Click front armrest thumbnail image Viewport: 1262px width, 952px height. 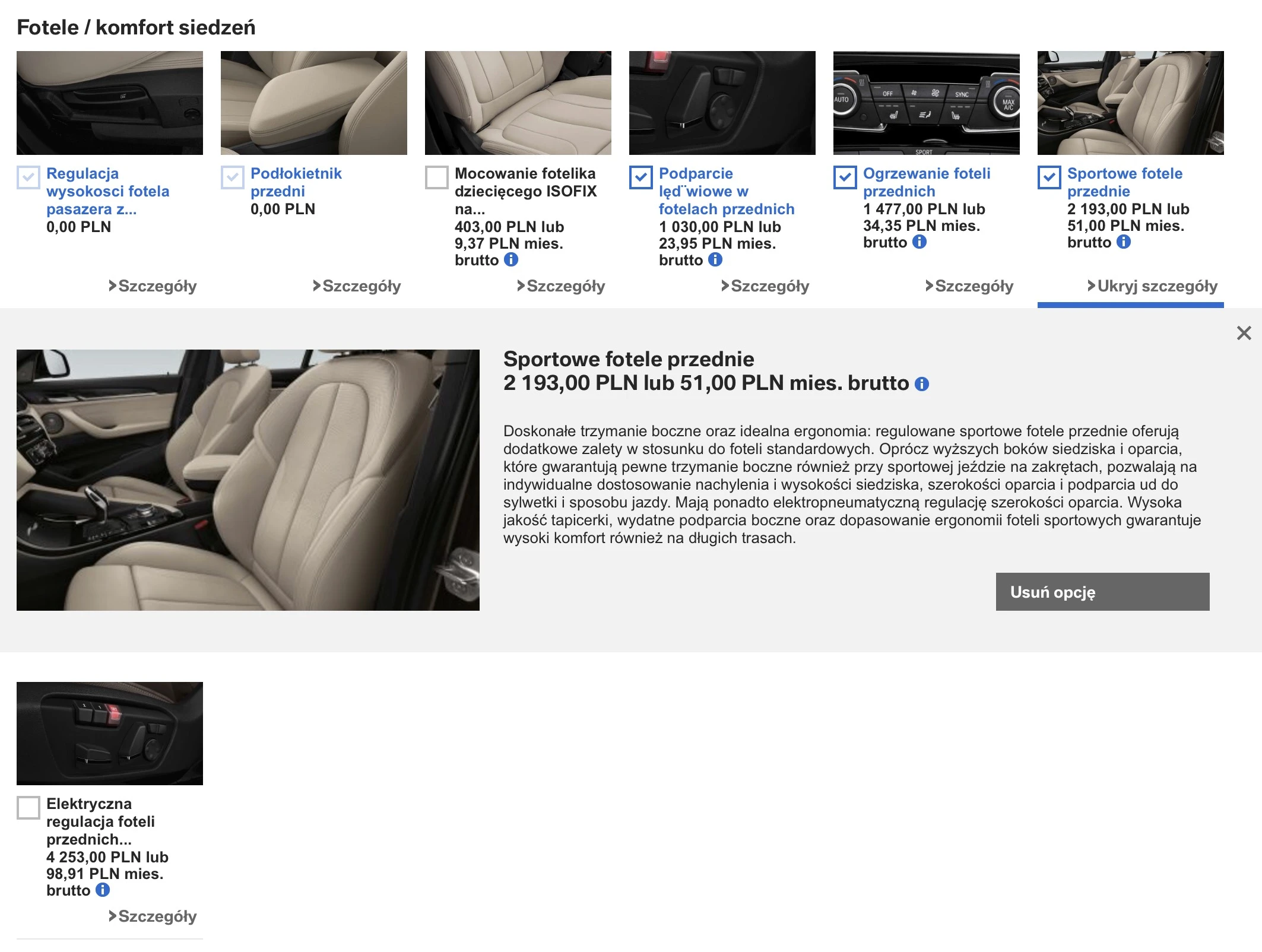click(x=314, y=103)
